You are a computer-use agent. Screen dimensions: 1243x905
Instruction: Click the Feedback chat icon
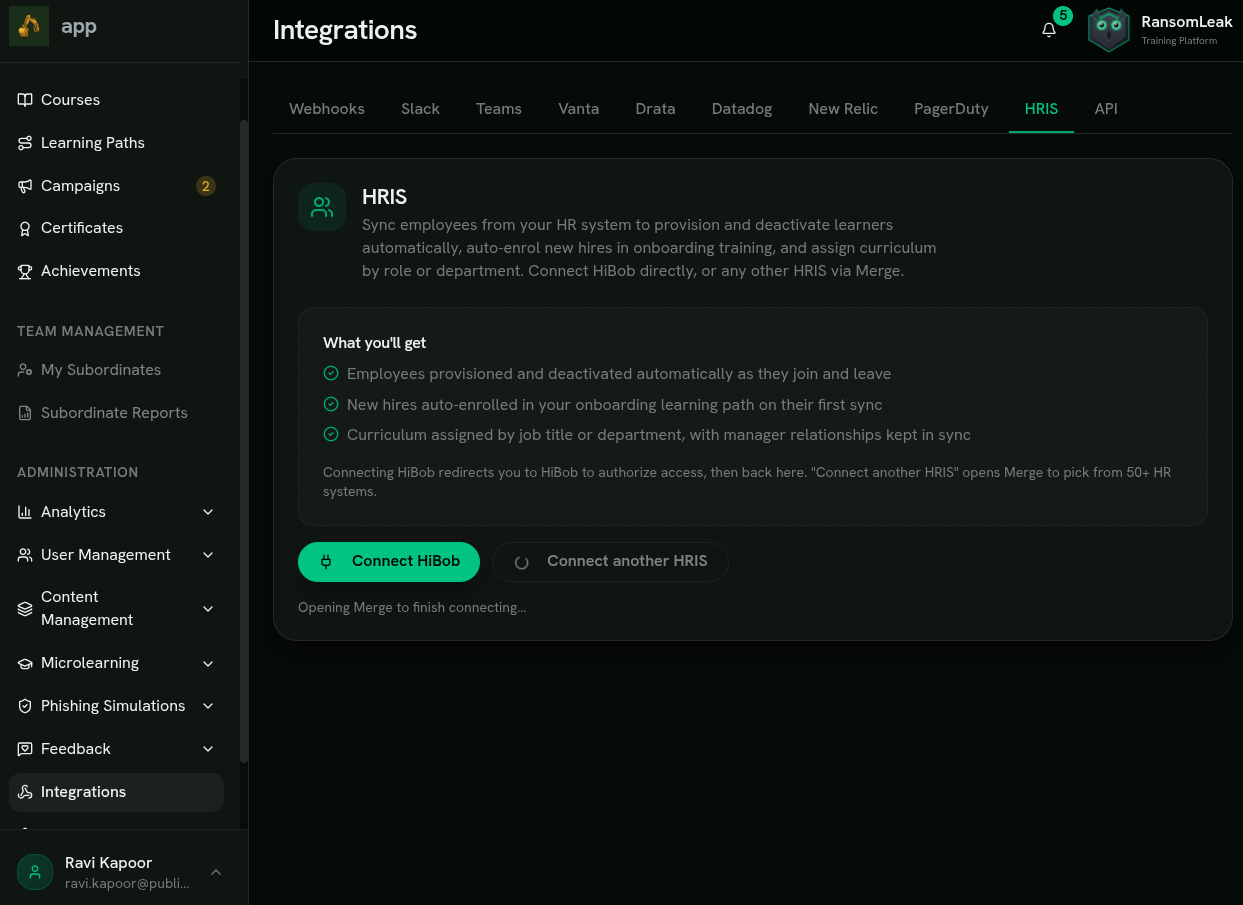pyautogui.click(x=25, y=749)
